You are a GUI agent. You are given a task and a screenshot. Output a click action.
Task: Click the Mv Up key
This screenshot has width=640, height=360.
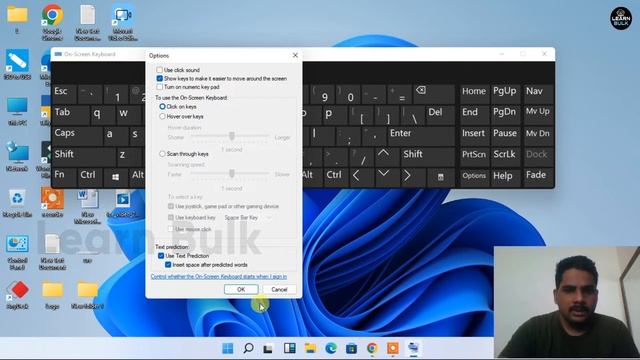[x=538, y=114]
